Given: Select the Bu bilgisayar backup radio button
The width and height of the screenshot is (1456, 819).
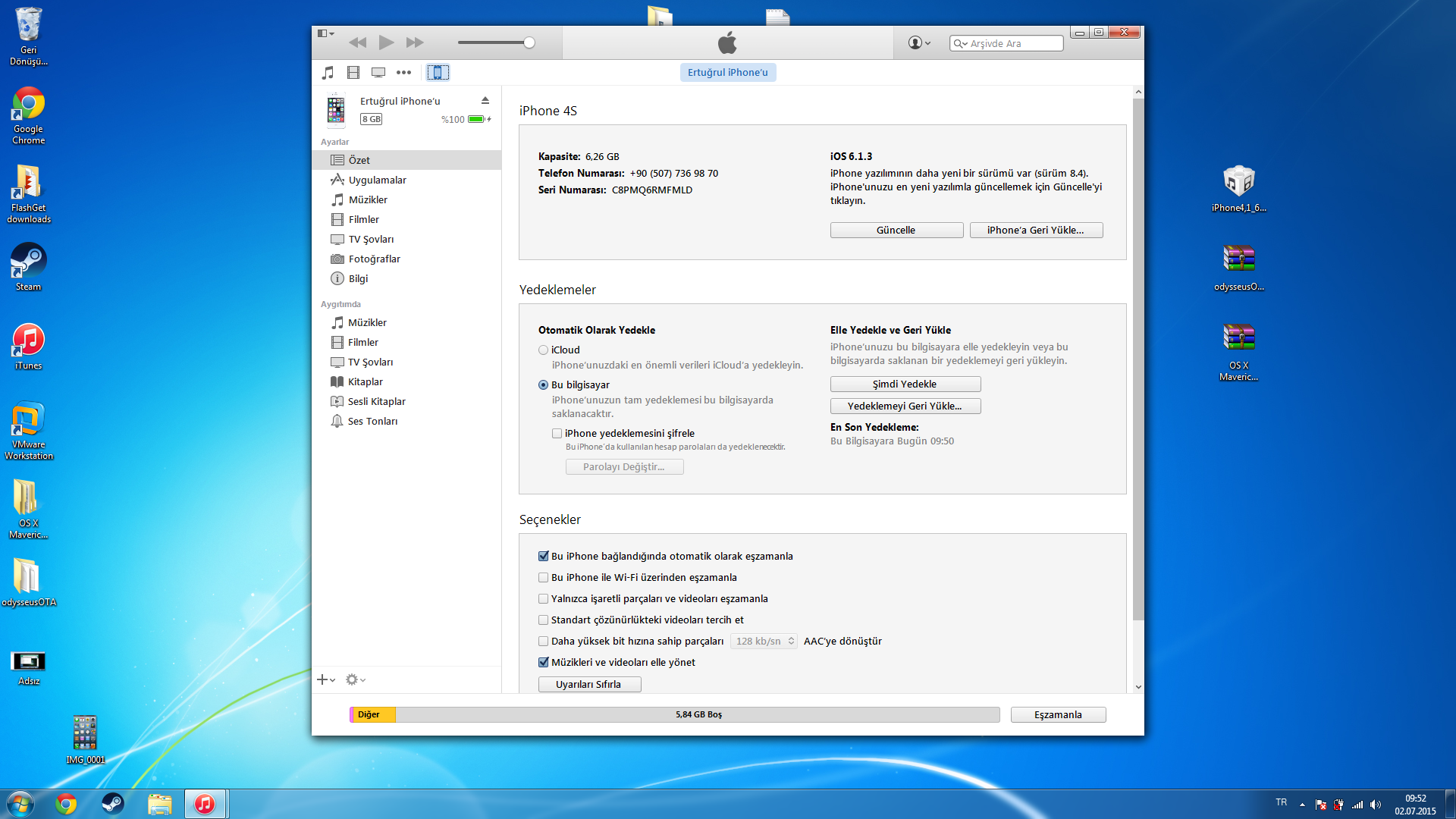Looking at the screenshot, I should tap(543, 385).
